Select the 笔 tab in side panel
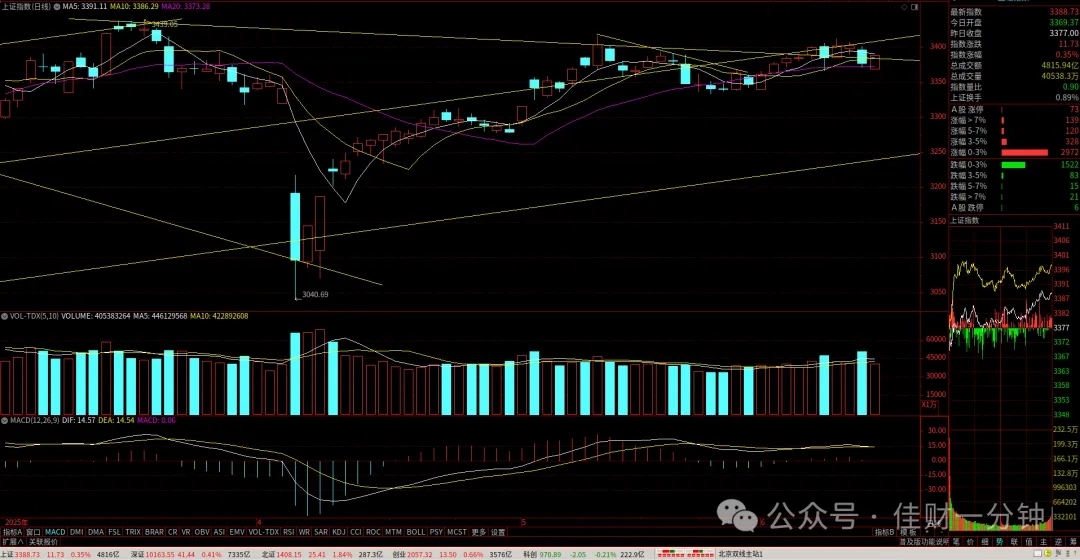 pos(956,542)
